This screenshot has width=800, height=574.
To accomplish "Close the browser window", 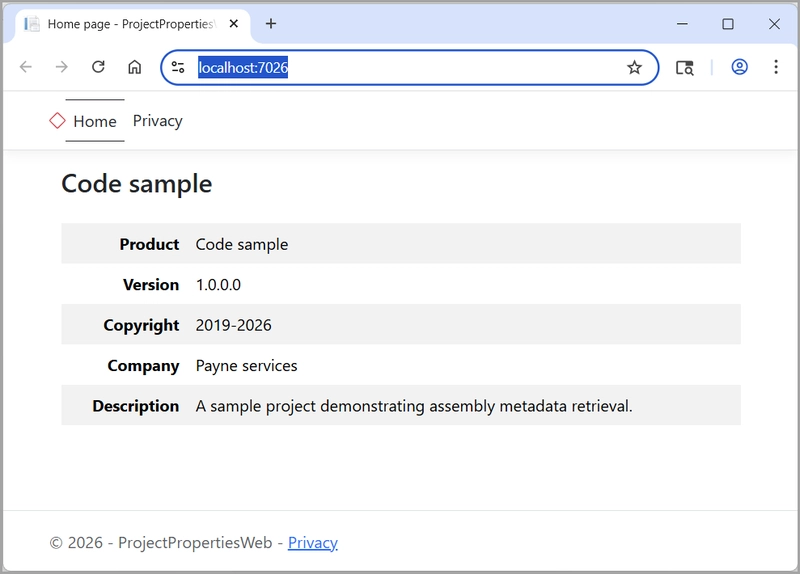I will pos(774,24).
